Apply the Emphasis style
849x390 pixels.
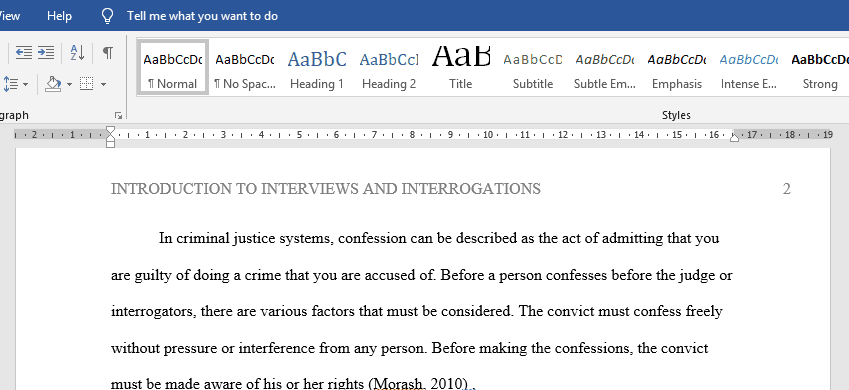coord(677,68)
